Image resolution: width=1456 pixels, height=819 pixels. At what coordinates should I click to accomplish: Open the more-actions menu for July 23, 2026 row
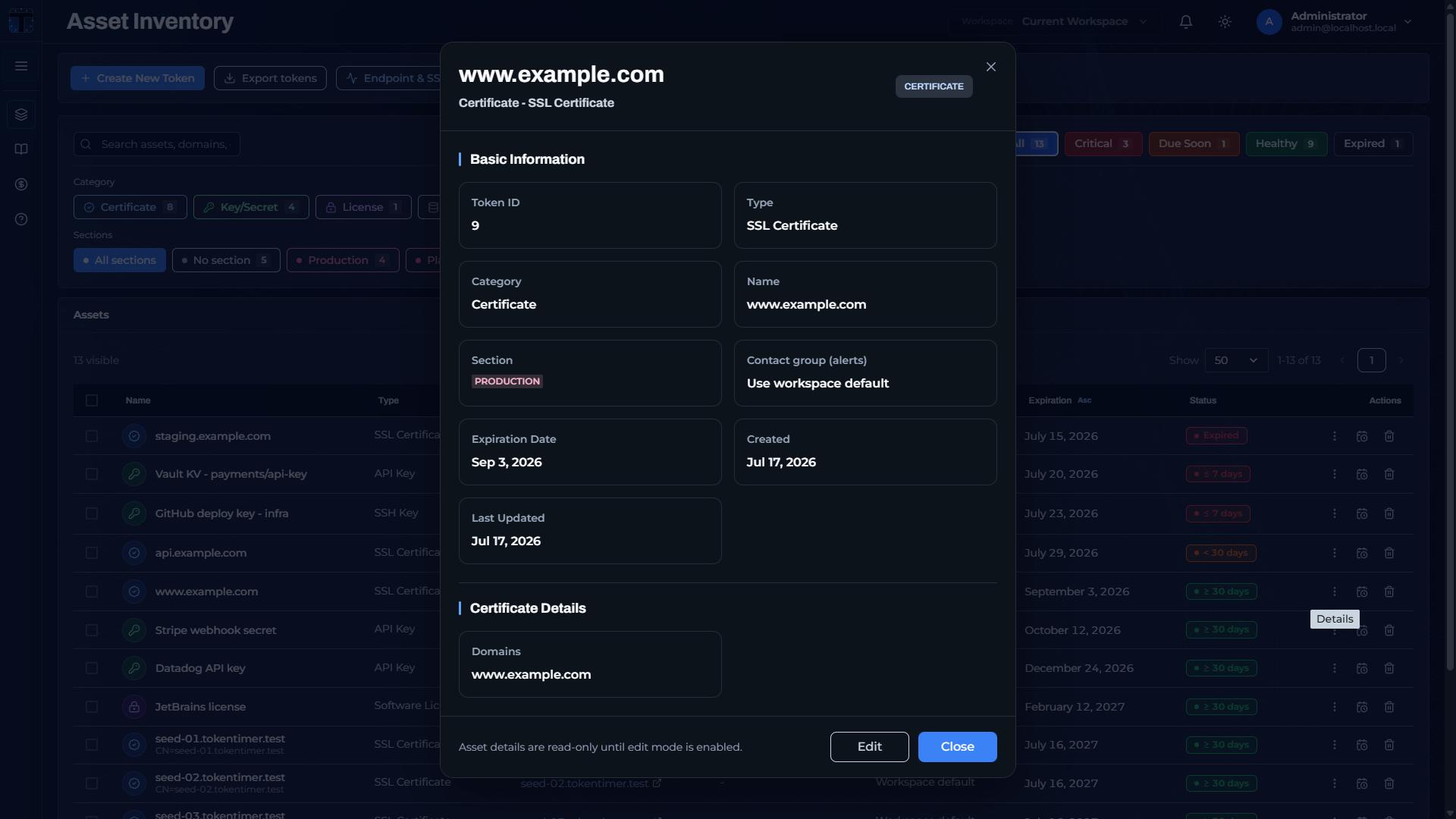[1335, 513]
